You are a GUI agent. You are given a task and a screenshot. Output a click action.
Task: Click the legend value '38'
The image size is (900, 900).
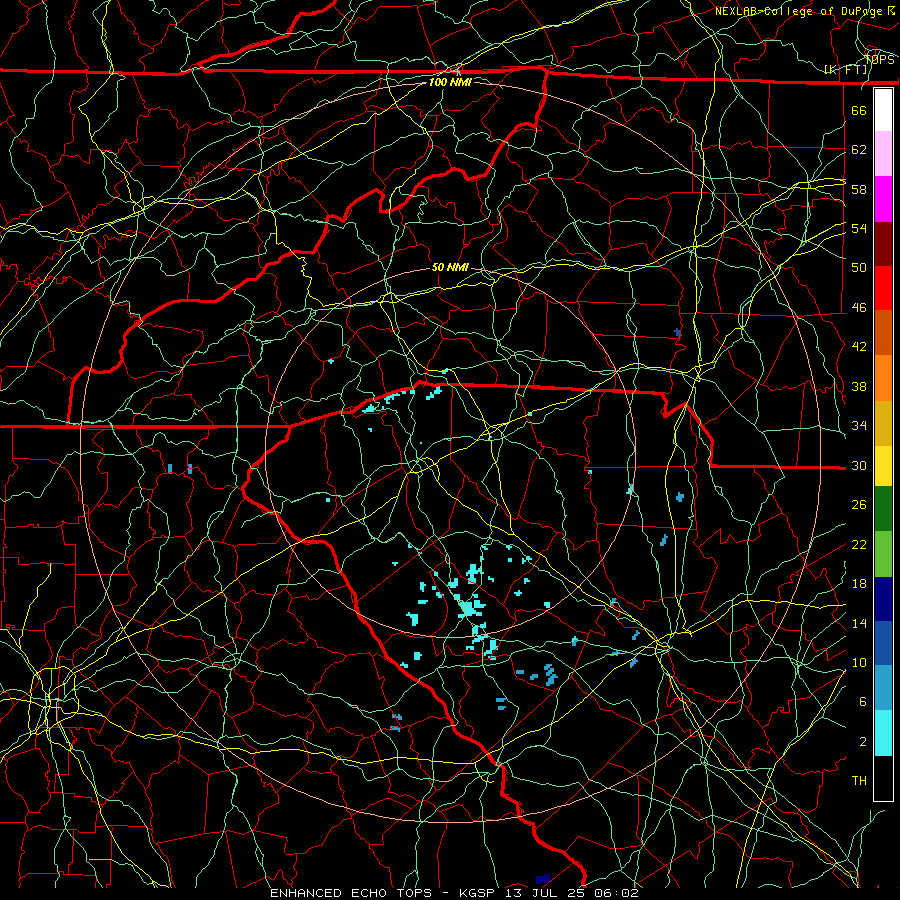coord(859,387)
